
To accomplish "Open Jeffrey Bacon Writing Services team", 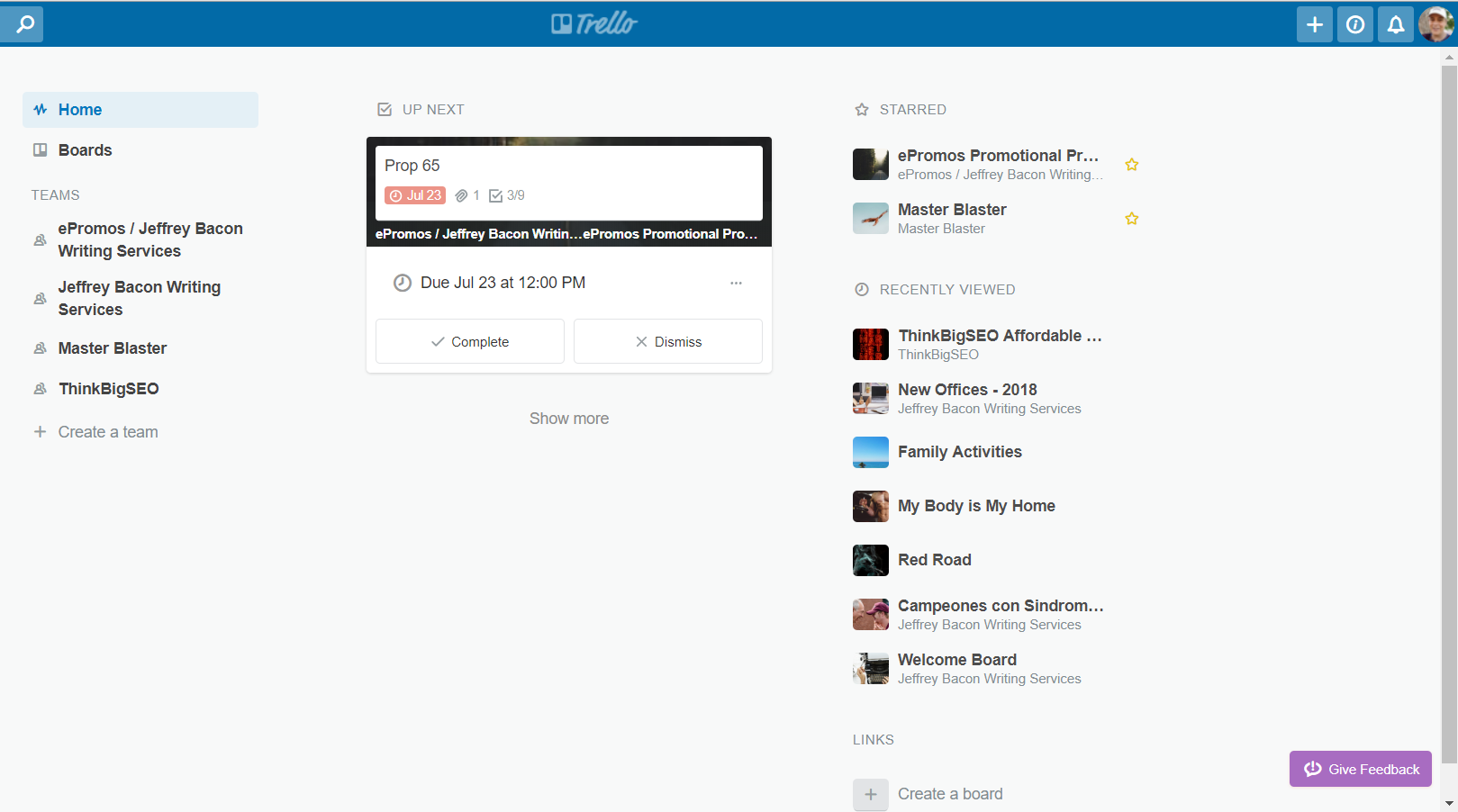I will tap(140, 298).
